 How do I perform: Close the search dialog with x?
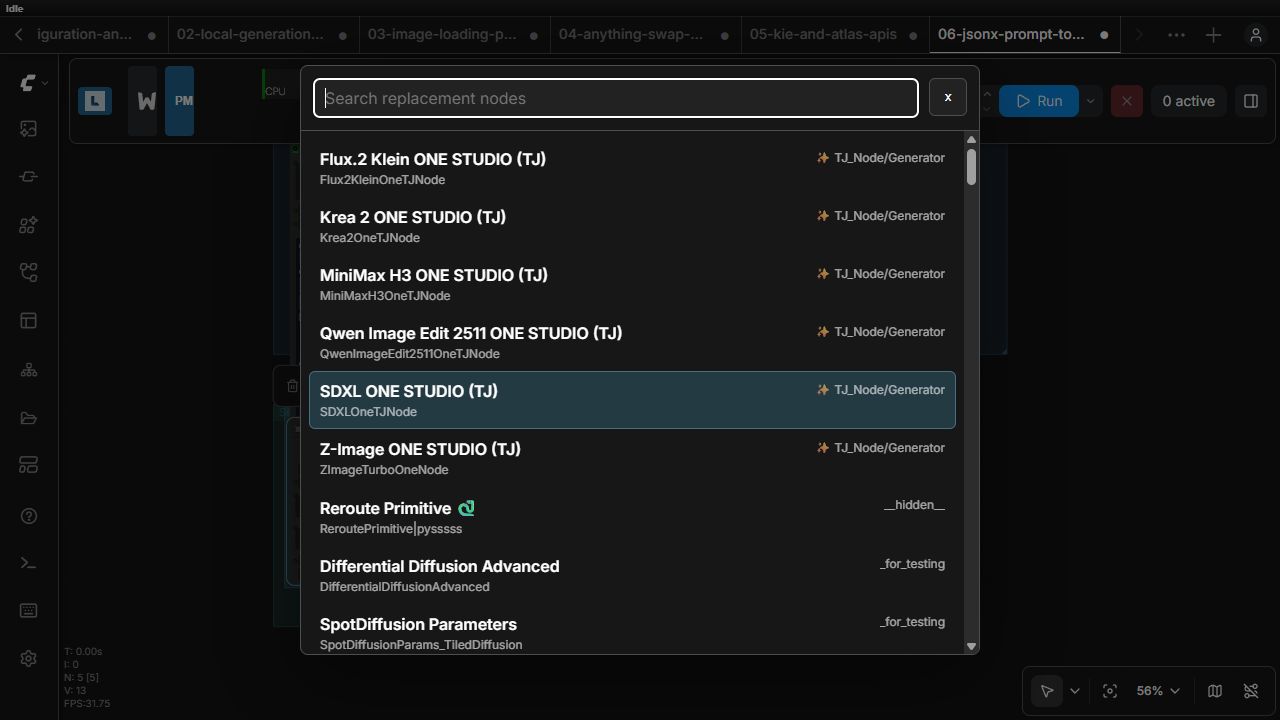coord(948,97)
